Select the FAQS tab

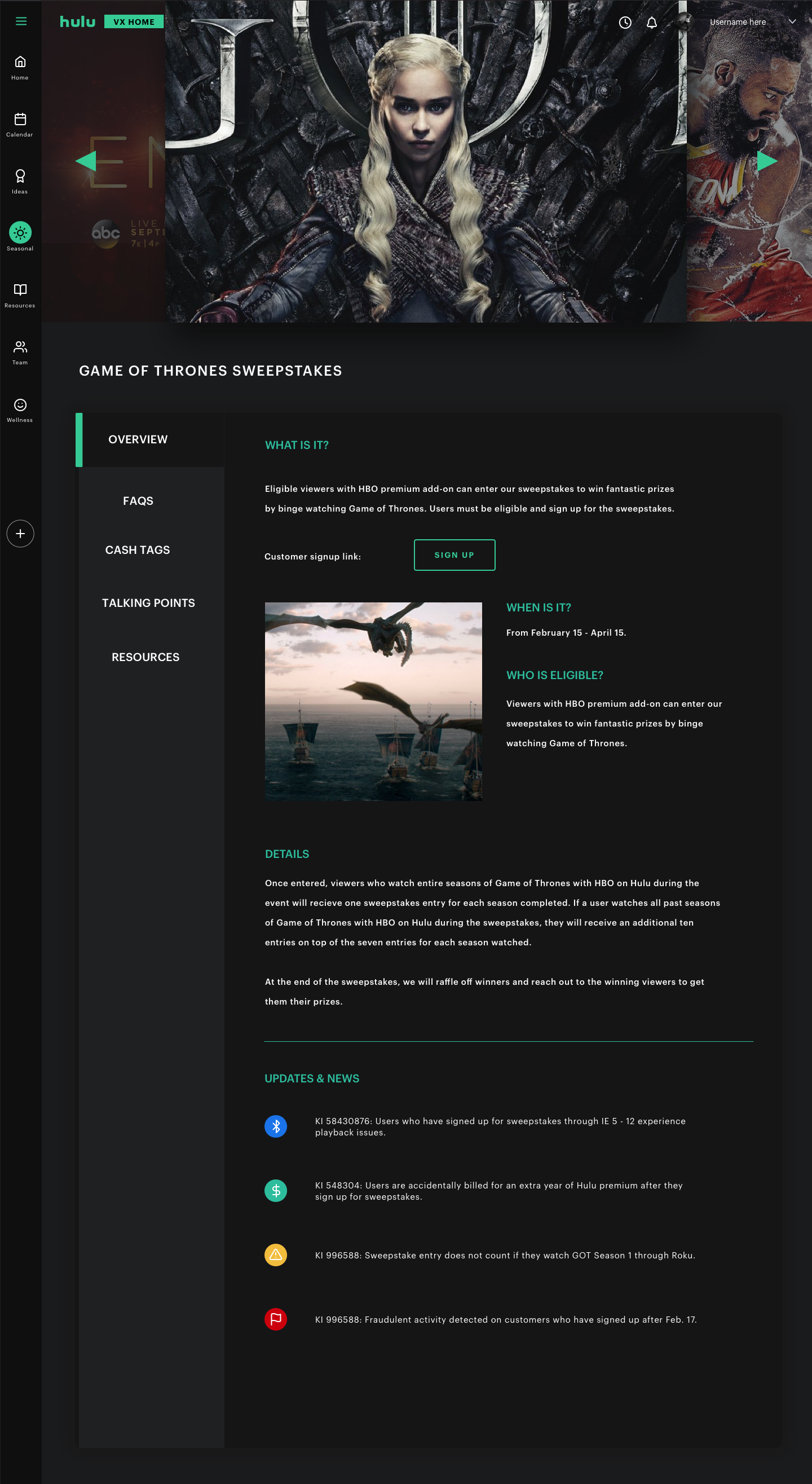point(138,501)
